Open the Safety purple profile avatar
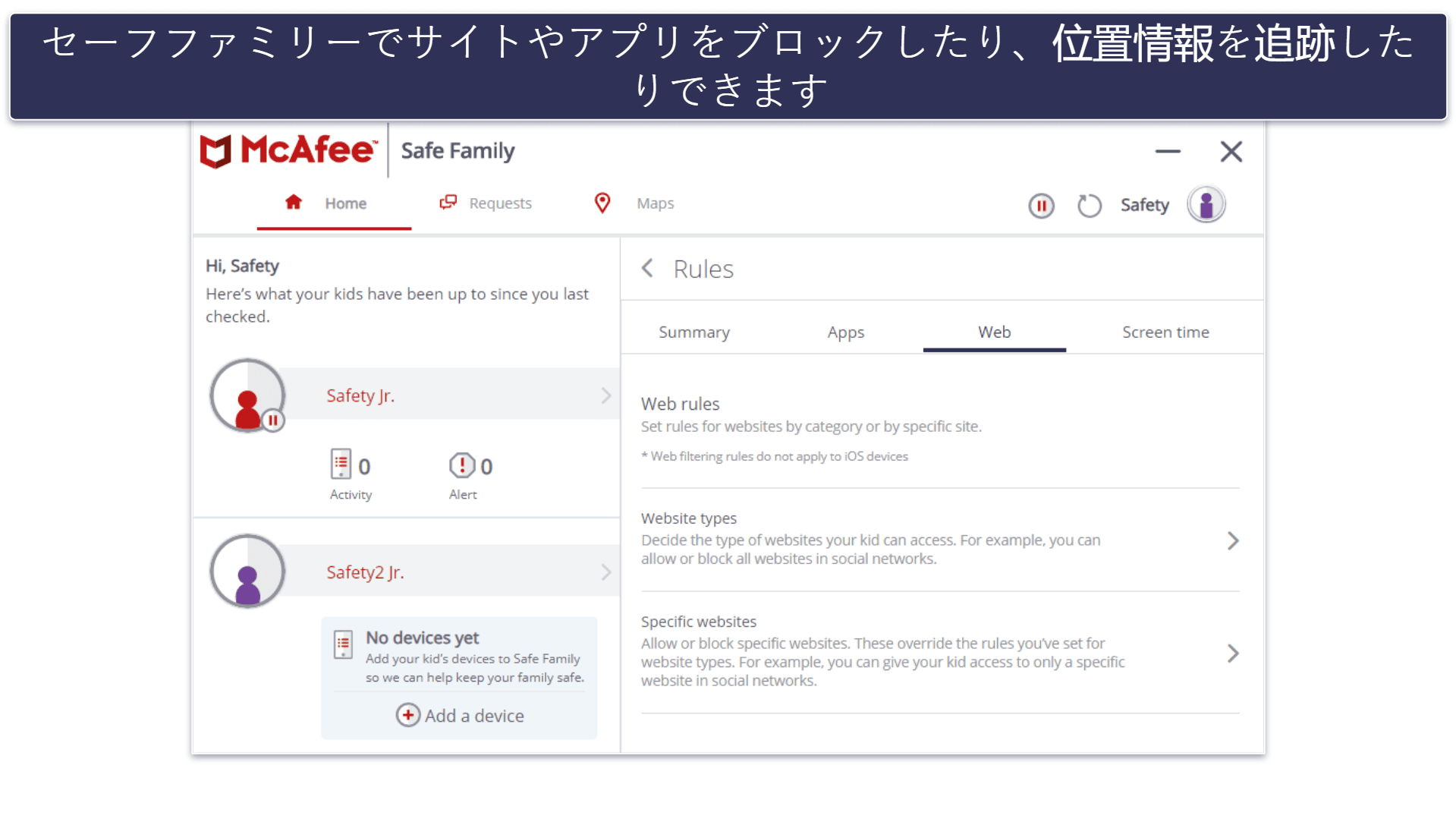 tap(1206, 205)
